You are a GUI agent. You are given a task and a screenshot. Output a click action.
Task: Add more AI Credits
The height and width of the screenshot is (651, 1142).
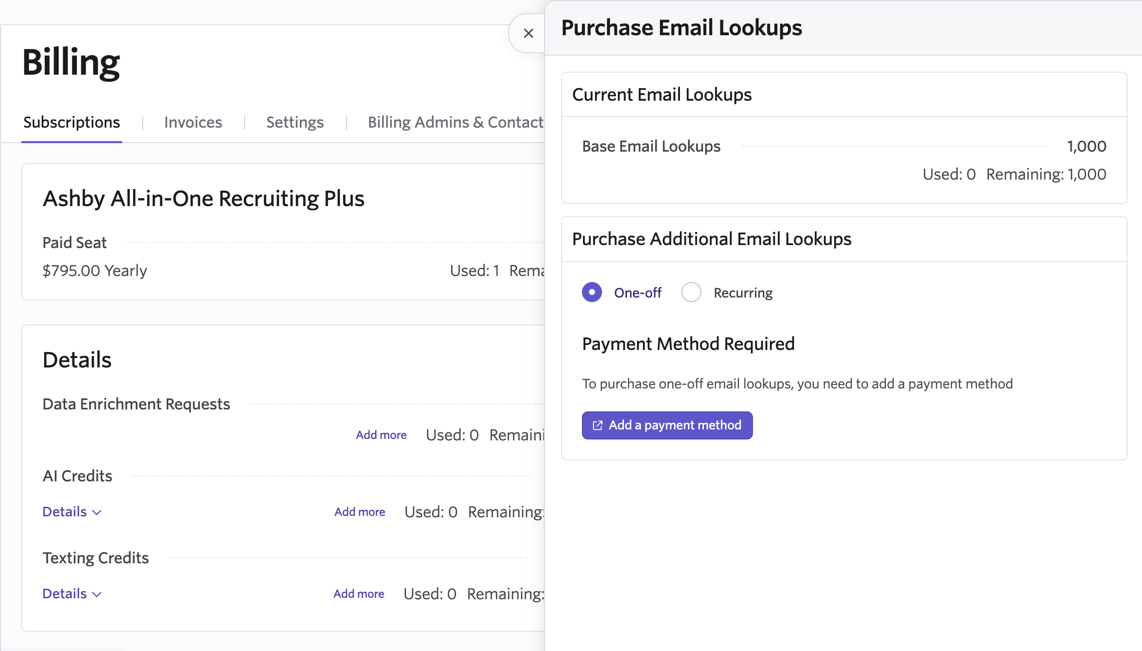tap(360, 512)
